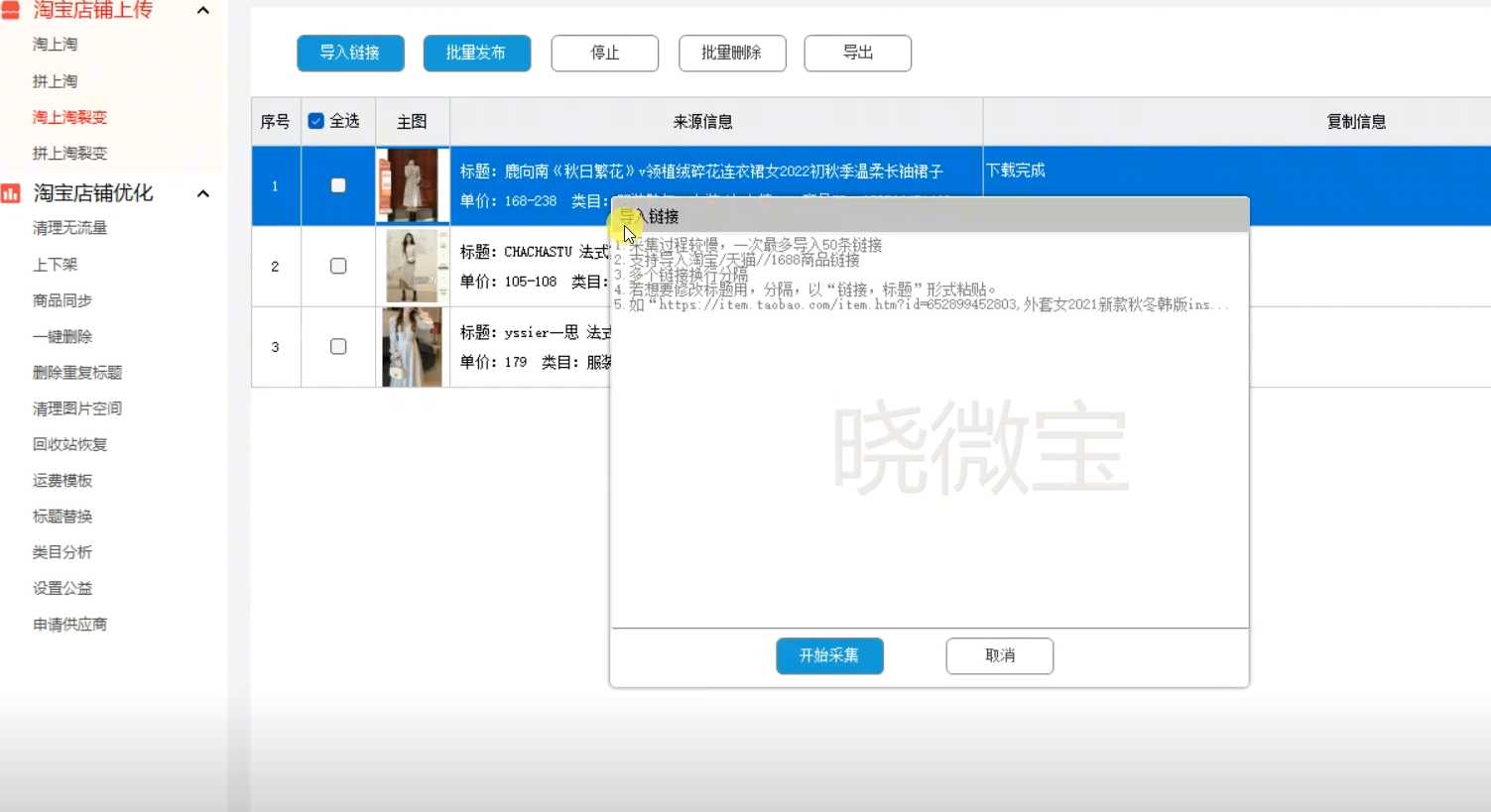Screen dimensions: 1491x812
Task: Click the 单价: 168-238 price text
Action: (x=508, y=201)
